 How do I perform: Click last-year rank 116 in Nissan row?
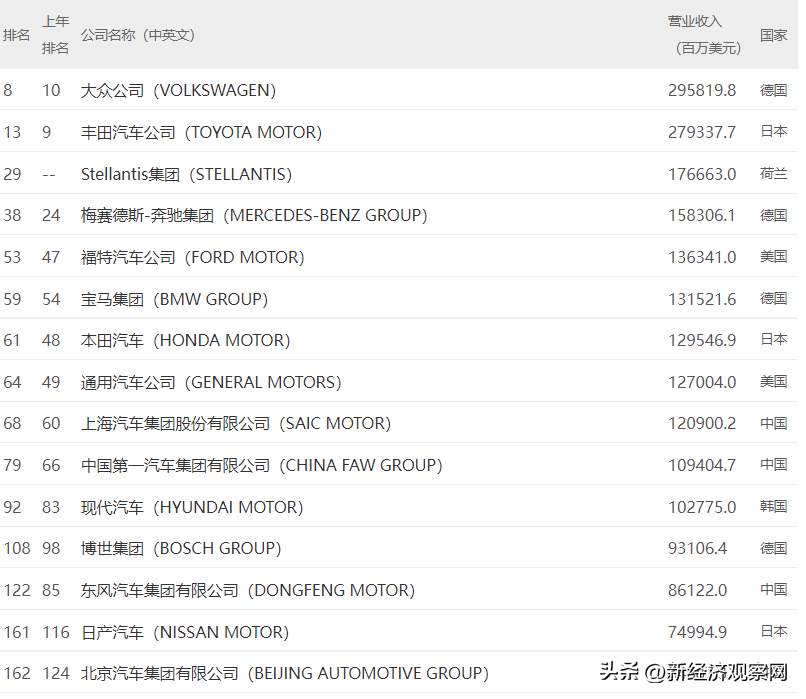[x=56, y=633]
